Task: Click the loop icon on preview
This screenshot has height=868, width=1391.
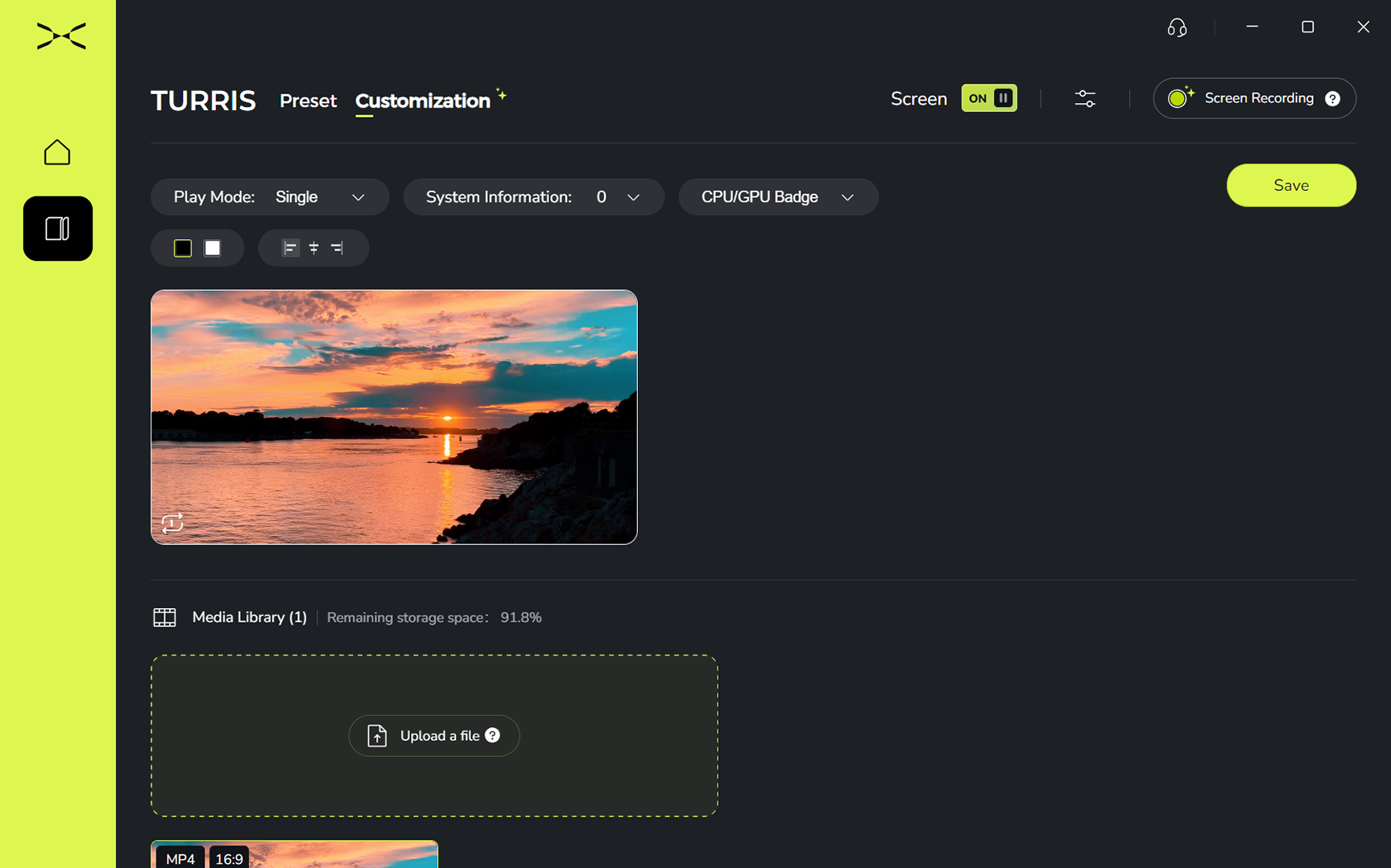Action: pos(172,523)
